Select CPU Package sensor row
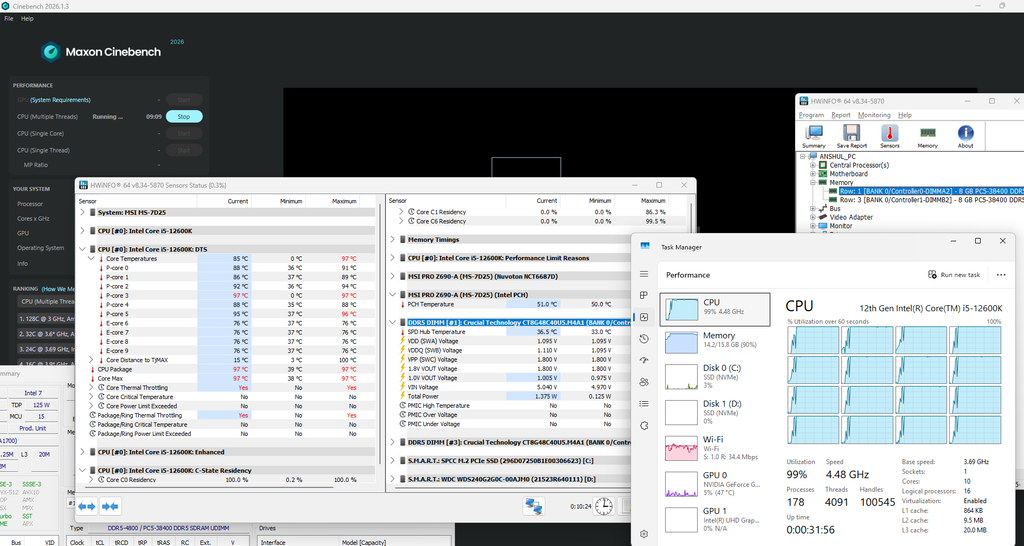 [x=227, y=369]
